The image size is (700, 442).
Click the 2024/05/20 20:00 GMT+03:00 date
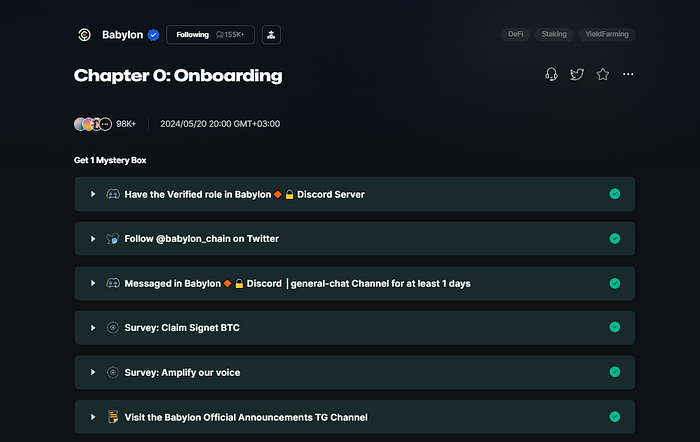220,124
